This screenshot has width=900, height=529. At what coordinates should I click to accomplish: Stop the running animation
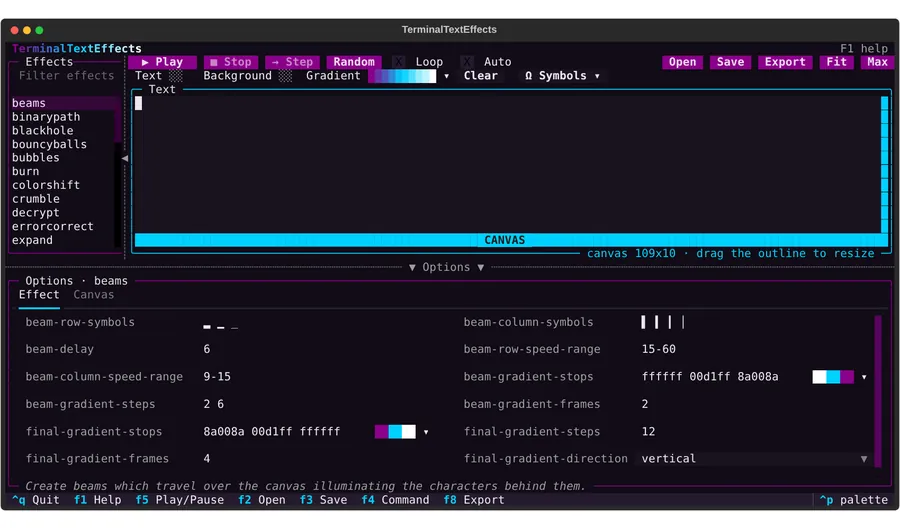[231, 62]
